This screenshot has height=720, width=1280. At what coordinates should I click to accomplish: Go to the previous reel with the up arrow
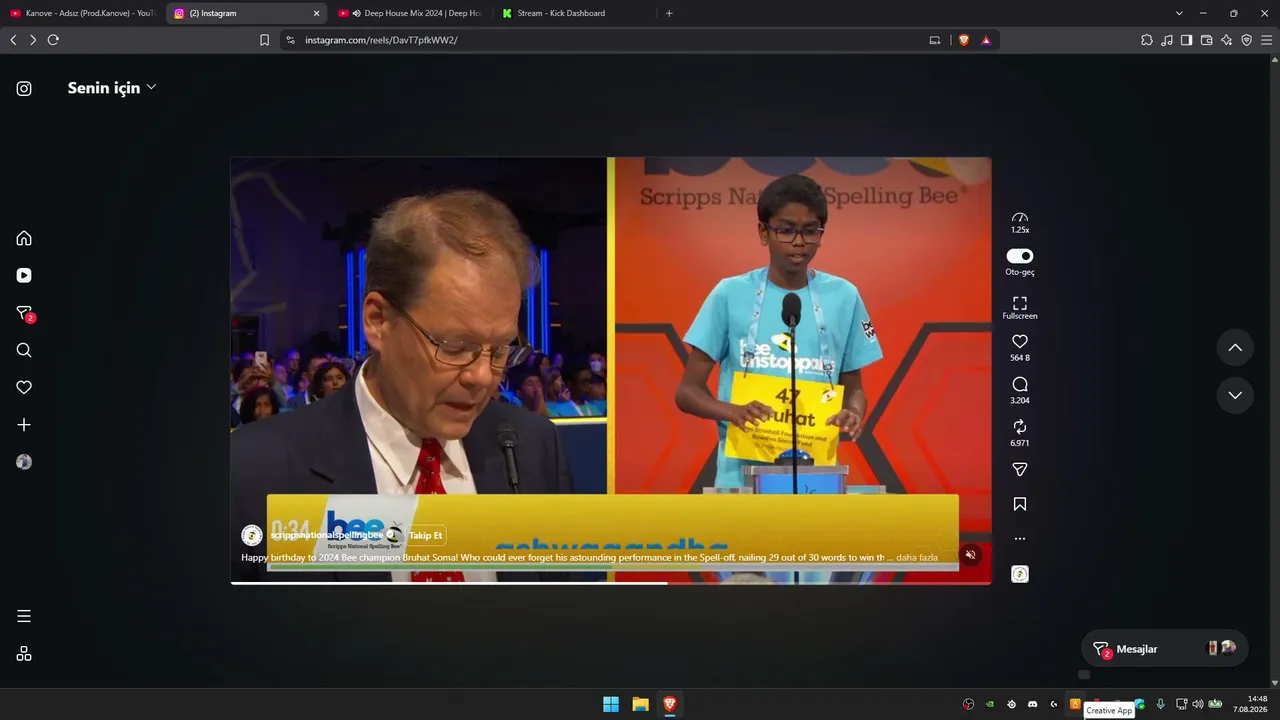tap(1235, 348)
